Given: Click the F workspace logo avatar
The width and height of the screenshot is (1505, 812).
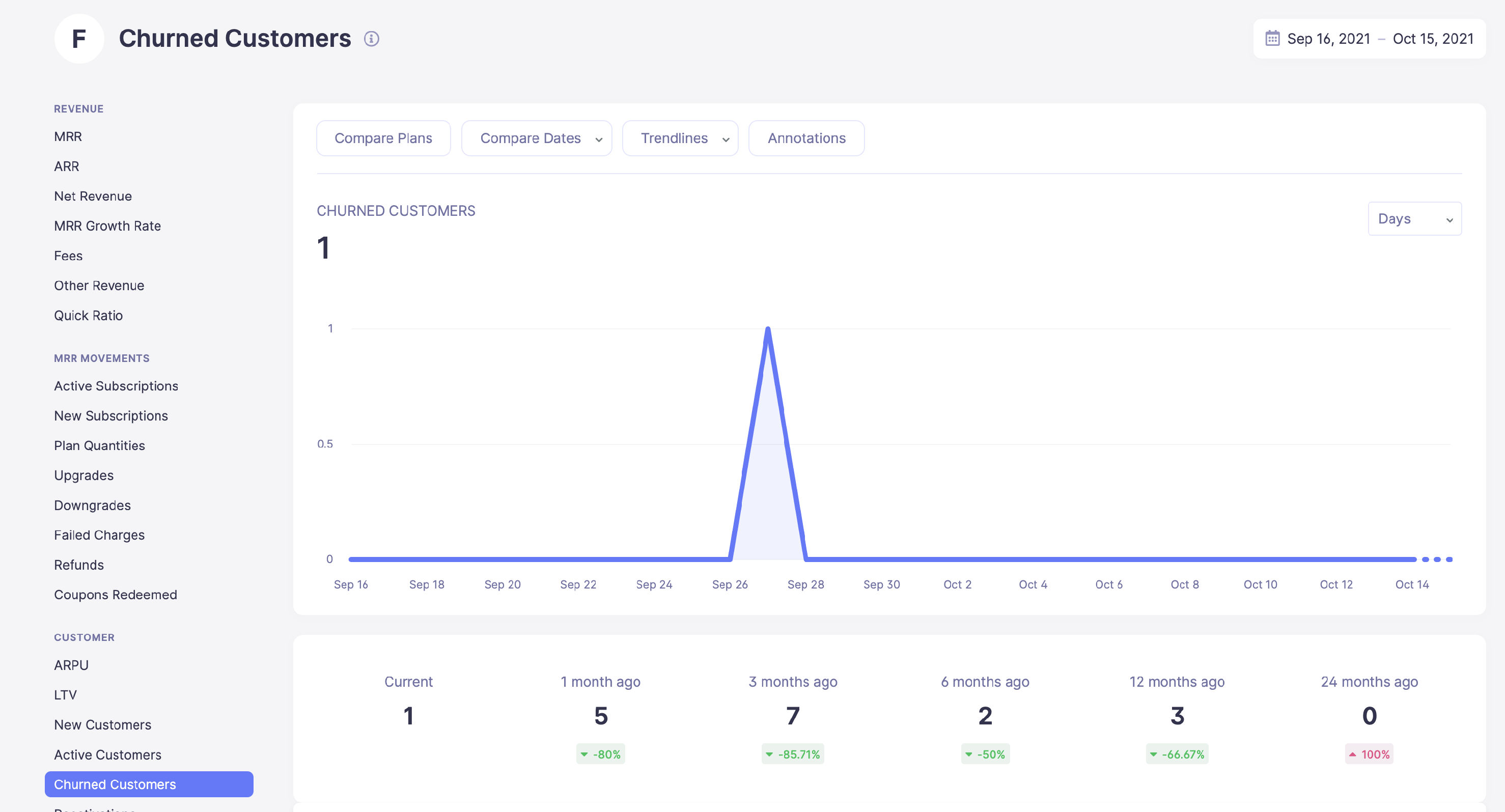Looking at the screenshot, I should pos(79,39).
